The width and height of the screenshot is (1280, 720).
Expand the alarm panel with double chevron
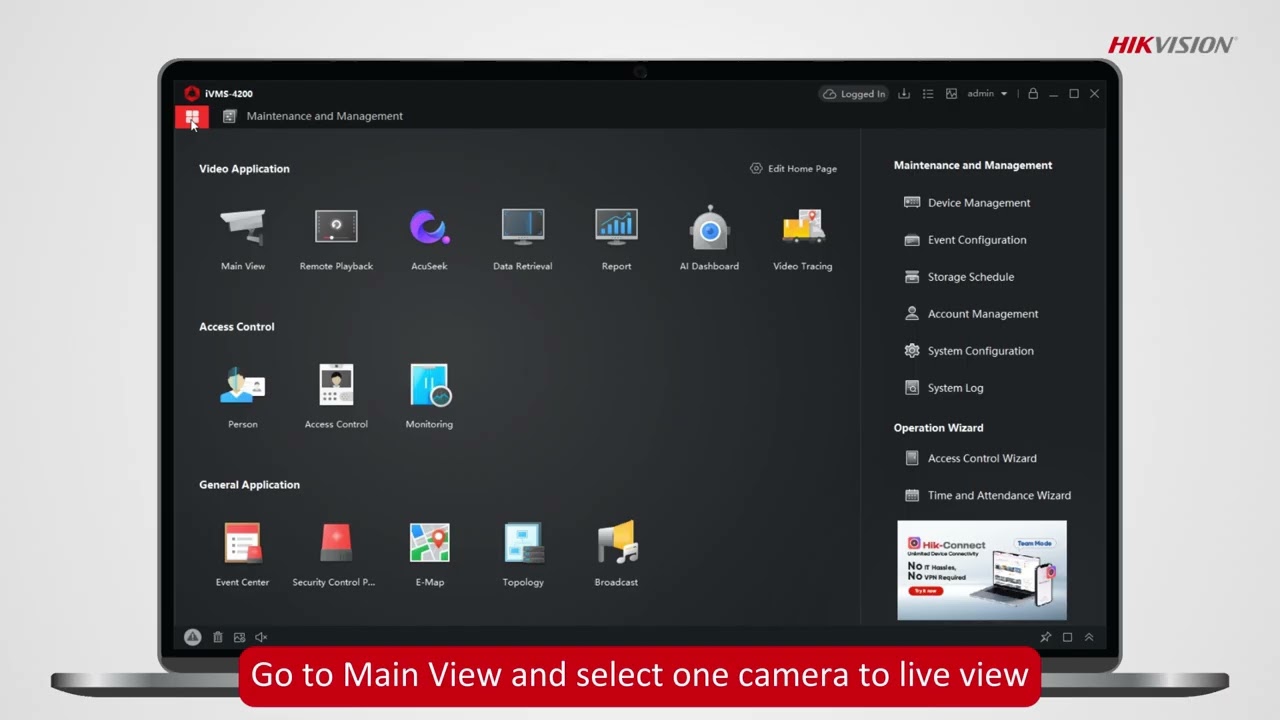(1089, 637)
